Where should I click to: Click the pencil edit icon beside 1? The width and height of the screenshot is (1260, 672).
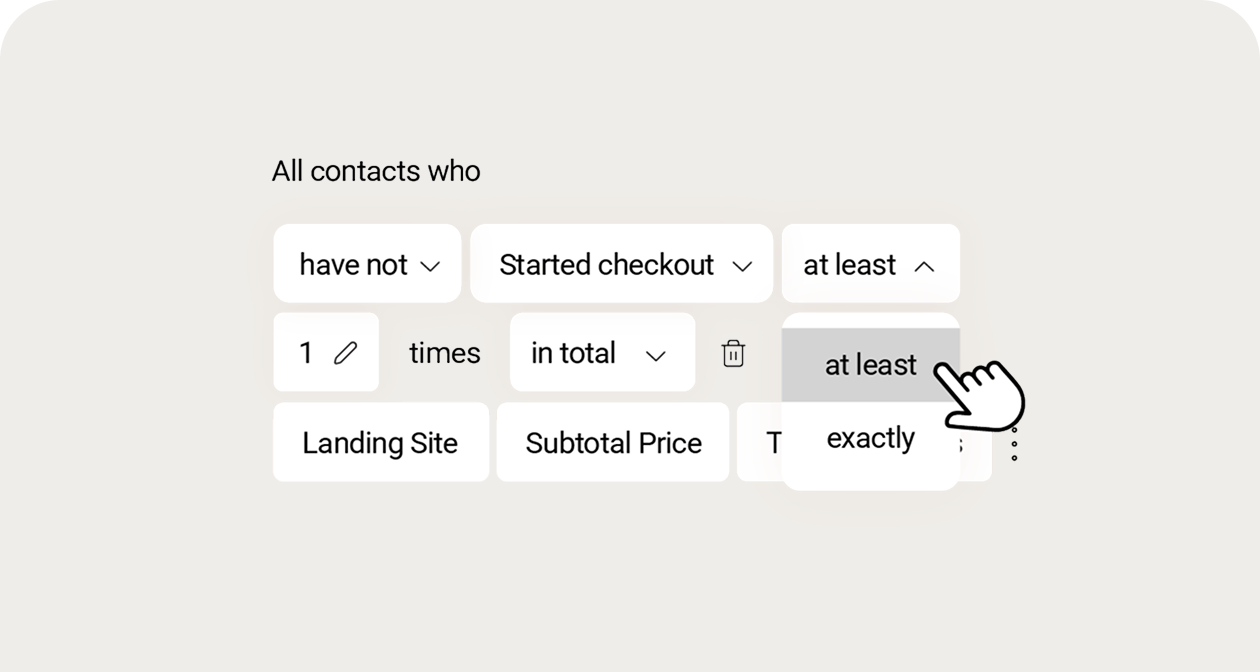pos(345,353)
